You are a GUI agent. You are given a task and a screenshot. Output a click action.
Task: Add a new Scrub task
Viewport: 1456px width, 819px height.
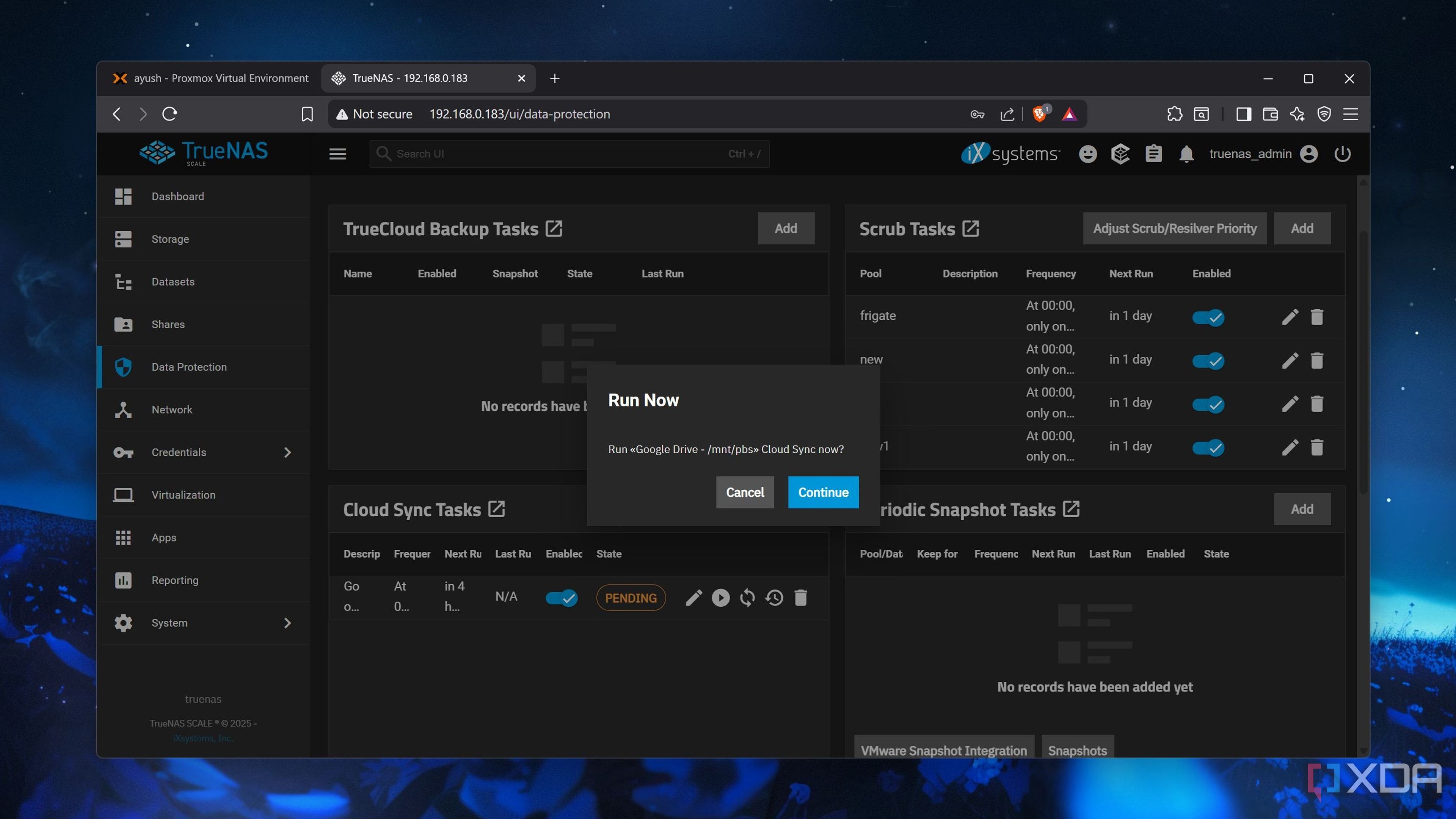(1302, 228)
